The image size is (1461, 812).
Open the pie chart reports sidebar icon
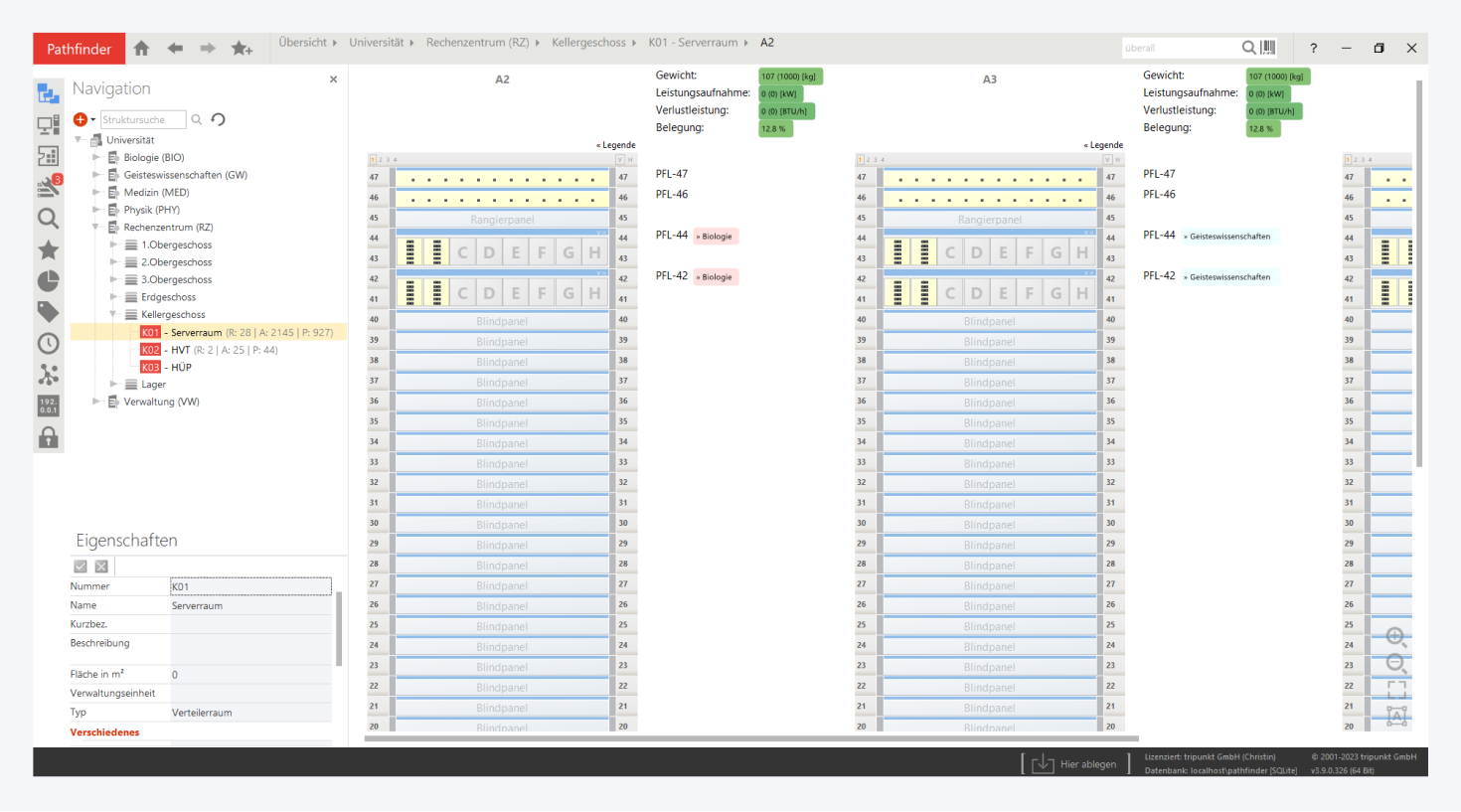pos(48,281)
